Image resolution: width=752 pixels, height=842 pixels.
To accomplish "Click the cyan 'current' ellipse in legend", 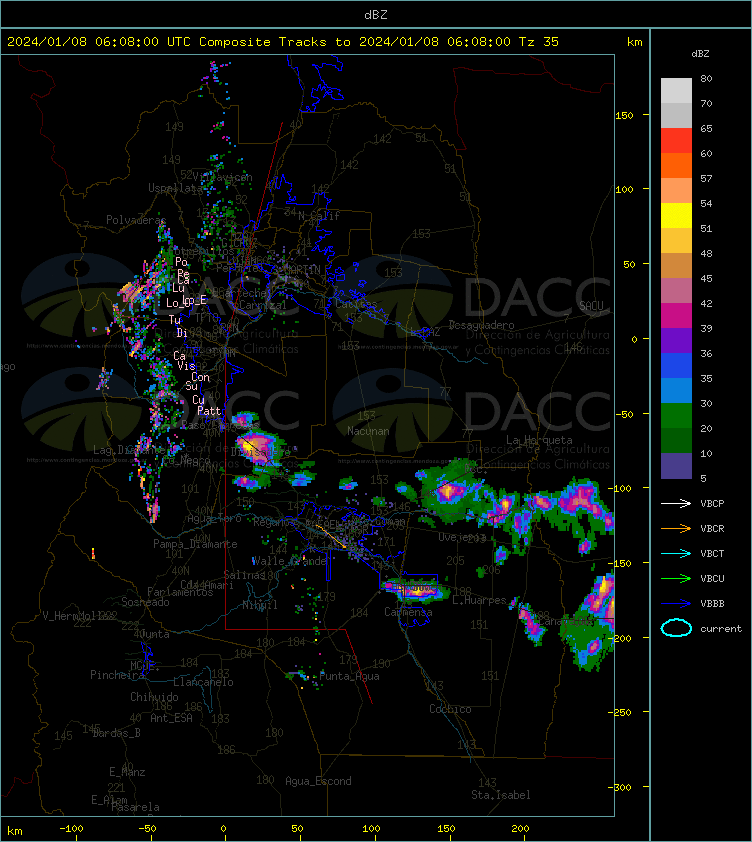I will click(676, 628).
